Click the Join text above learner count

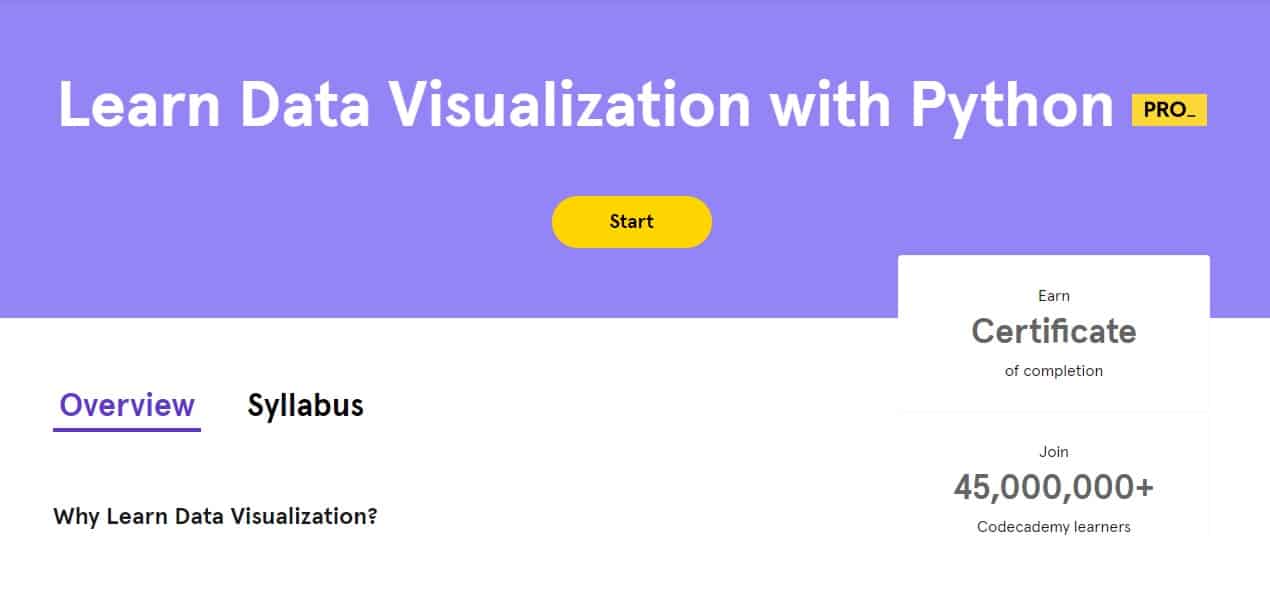(1055, 452)
